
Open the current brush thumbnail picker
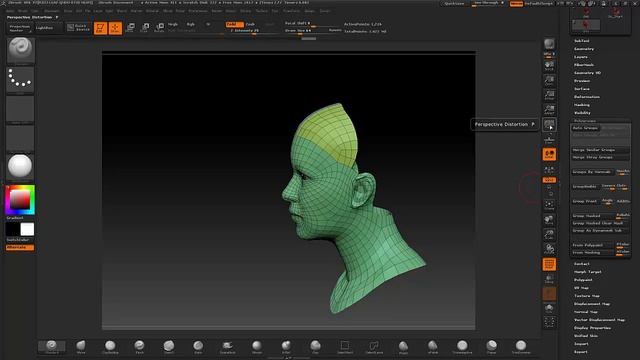tap(20, 50)
